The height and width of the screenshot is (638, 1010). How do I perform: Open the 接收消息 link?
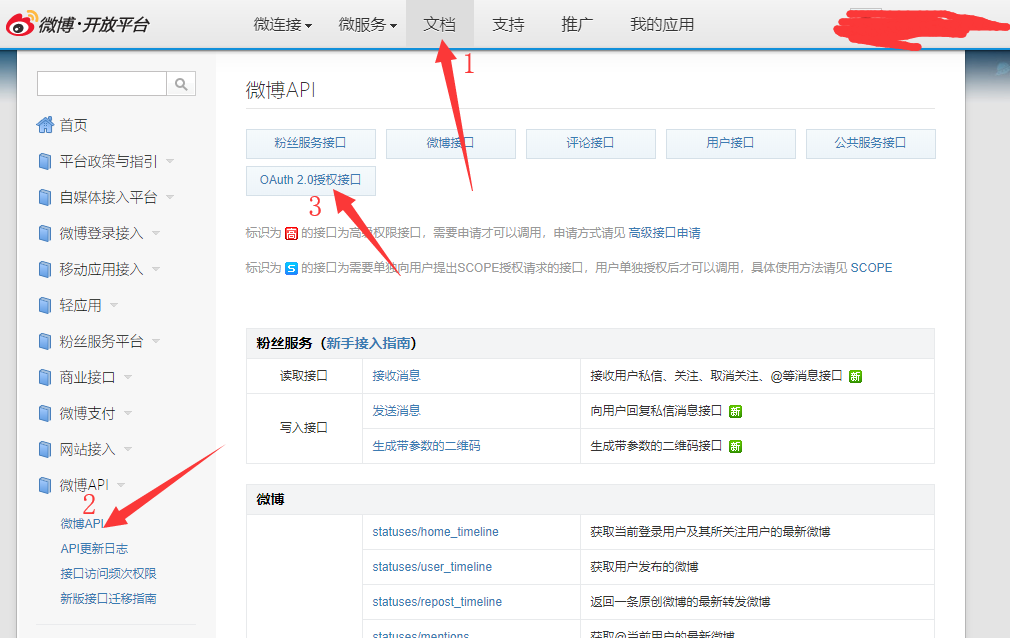click(396, 376)
